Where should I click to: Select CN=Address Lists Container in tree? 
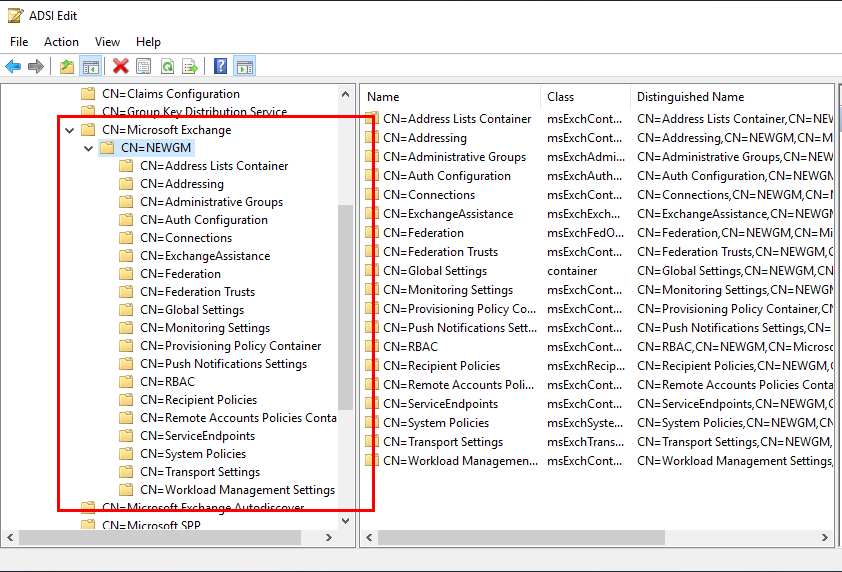tap(214, 166)
